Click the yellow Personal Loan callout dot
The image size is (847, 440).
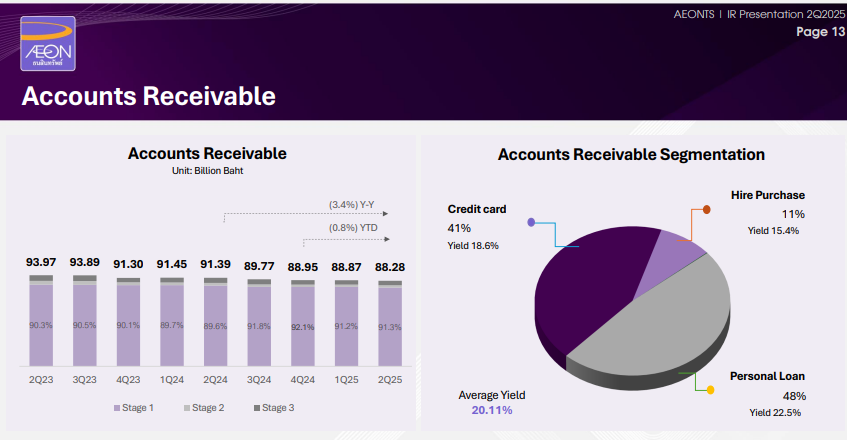click(x=710, y=389)
